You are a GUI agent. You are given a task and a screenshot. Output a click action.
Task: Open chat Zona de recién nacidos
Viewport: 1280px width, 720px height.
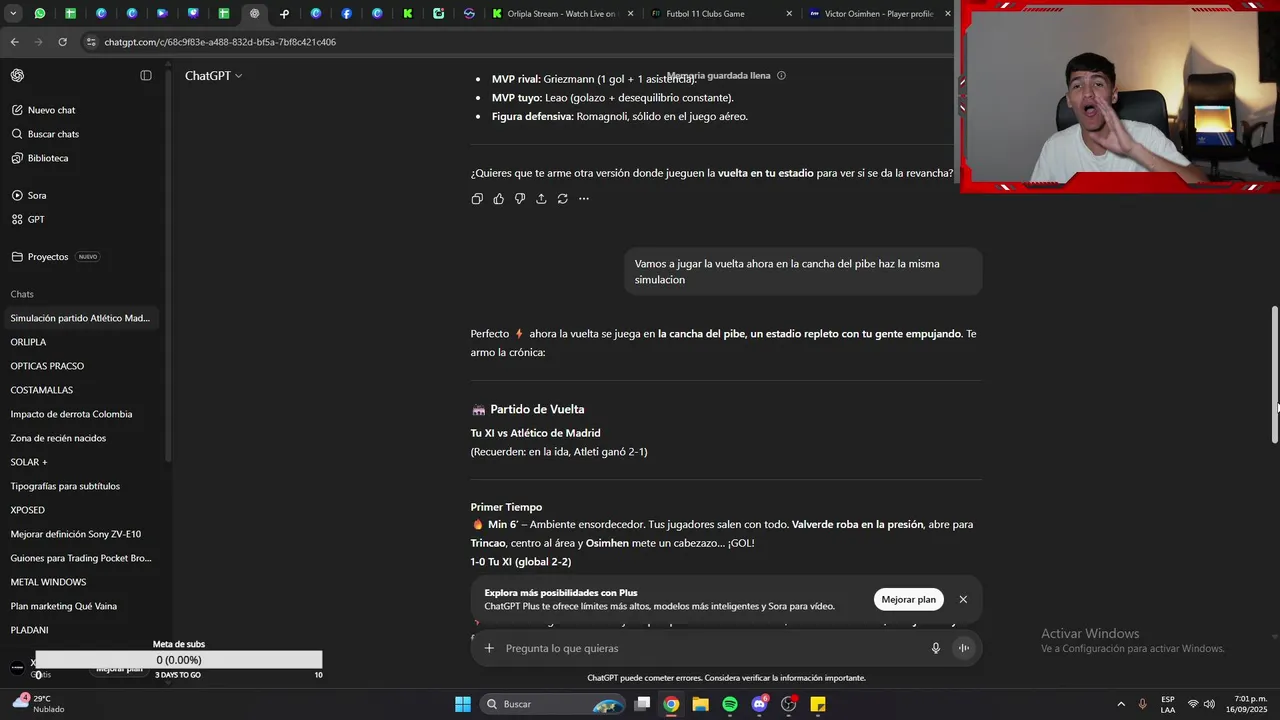80,438
